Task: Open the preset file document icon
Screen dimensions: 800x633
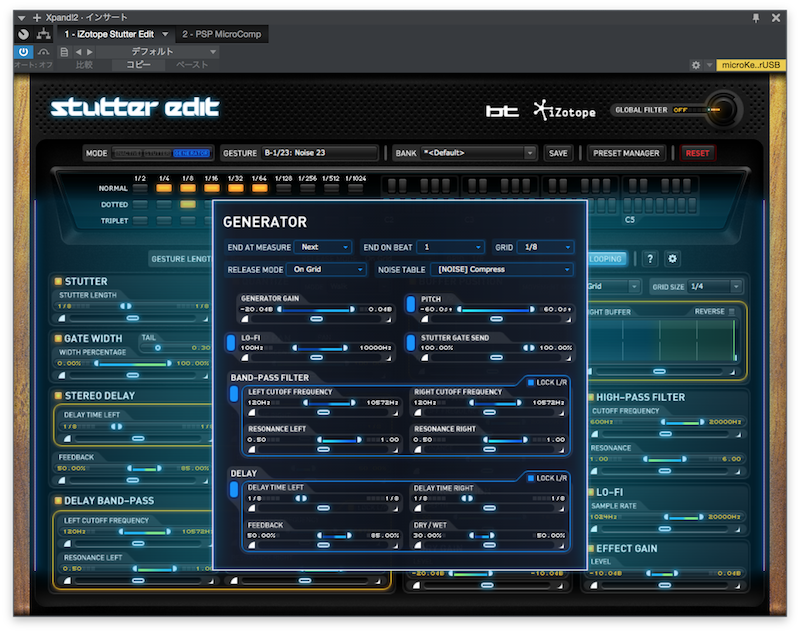Action: (64, 52)
